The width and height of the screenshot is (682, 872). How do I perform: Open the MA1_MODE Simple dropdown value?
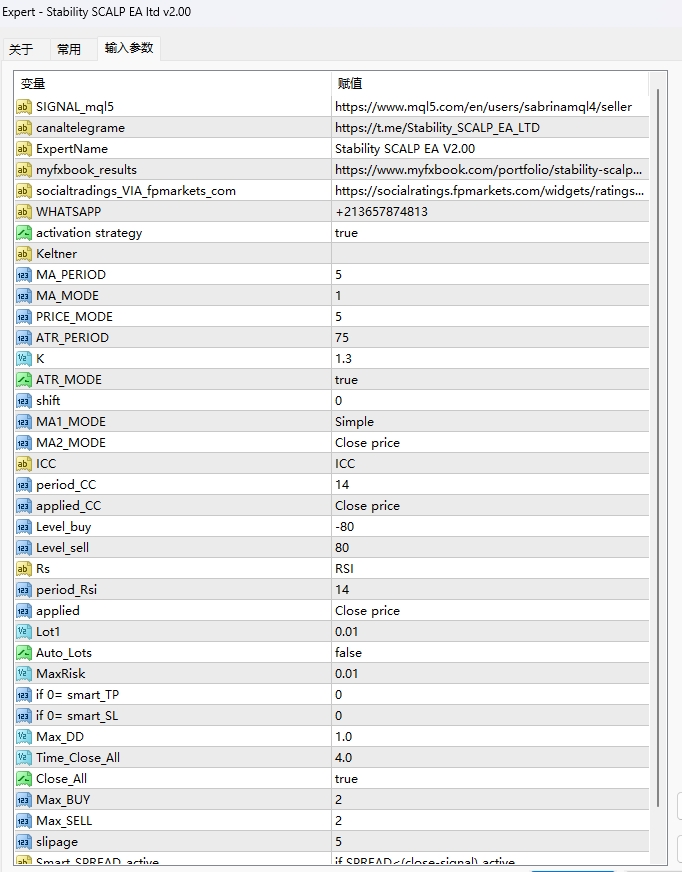pyautogui.click(x=488, y=422)
